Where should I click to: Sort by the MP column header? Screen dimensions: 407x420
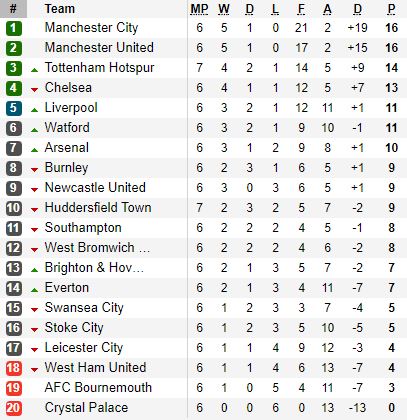199,9
